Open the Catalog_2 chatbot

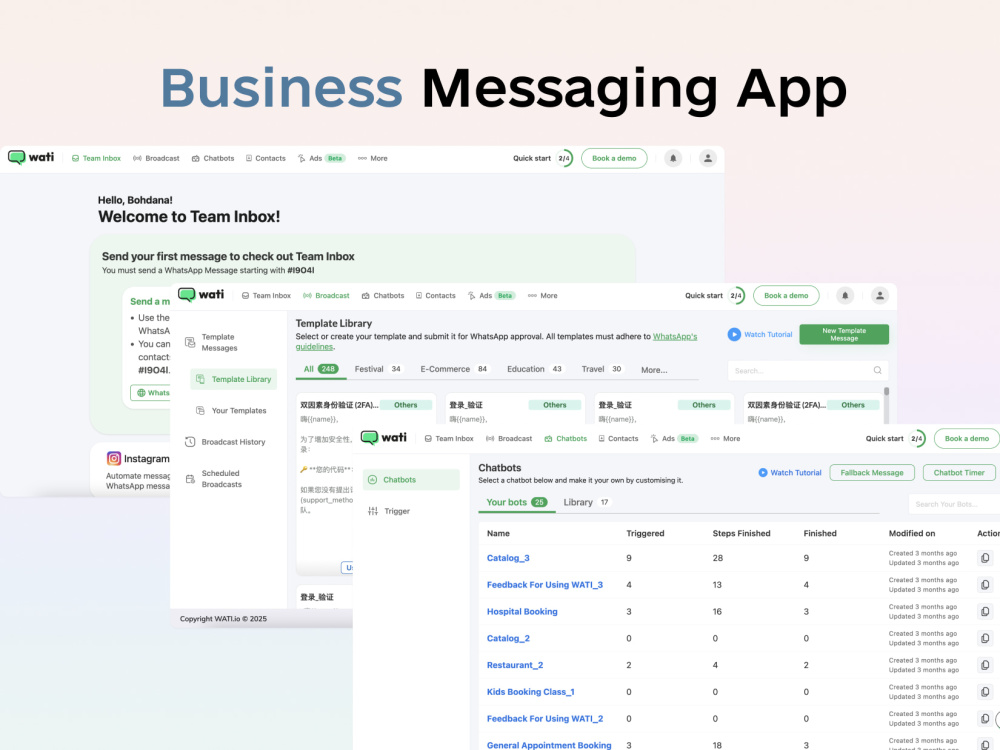tap(508, 638)
